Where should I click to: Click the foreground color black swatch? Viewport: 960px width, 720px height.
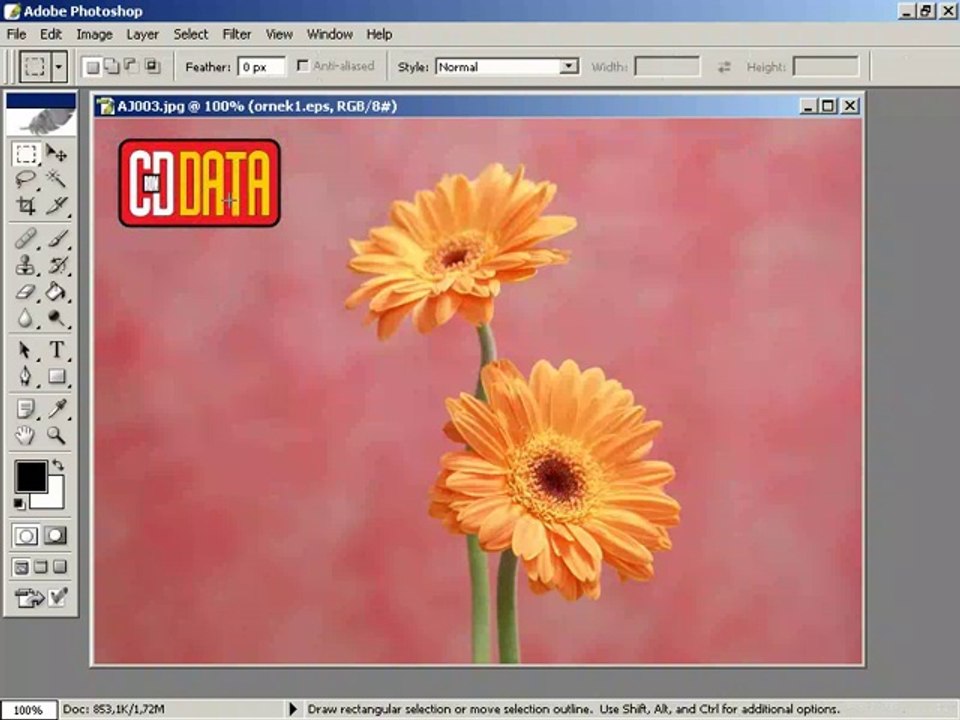coord(29,474)
